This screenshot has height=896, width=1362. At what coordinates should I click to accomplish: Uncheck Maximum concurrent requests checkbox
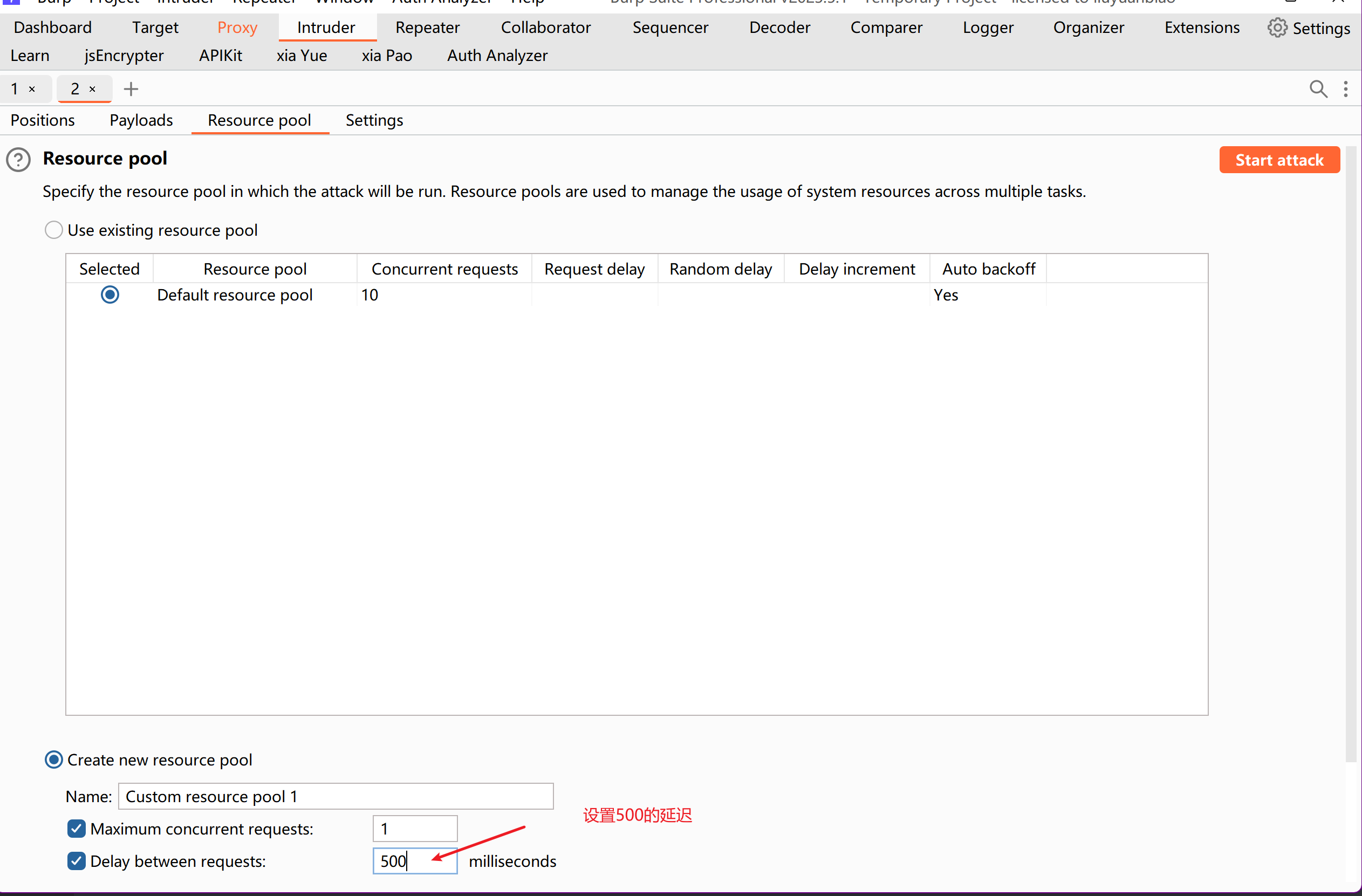(x=76, y=829)
